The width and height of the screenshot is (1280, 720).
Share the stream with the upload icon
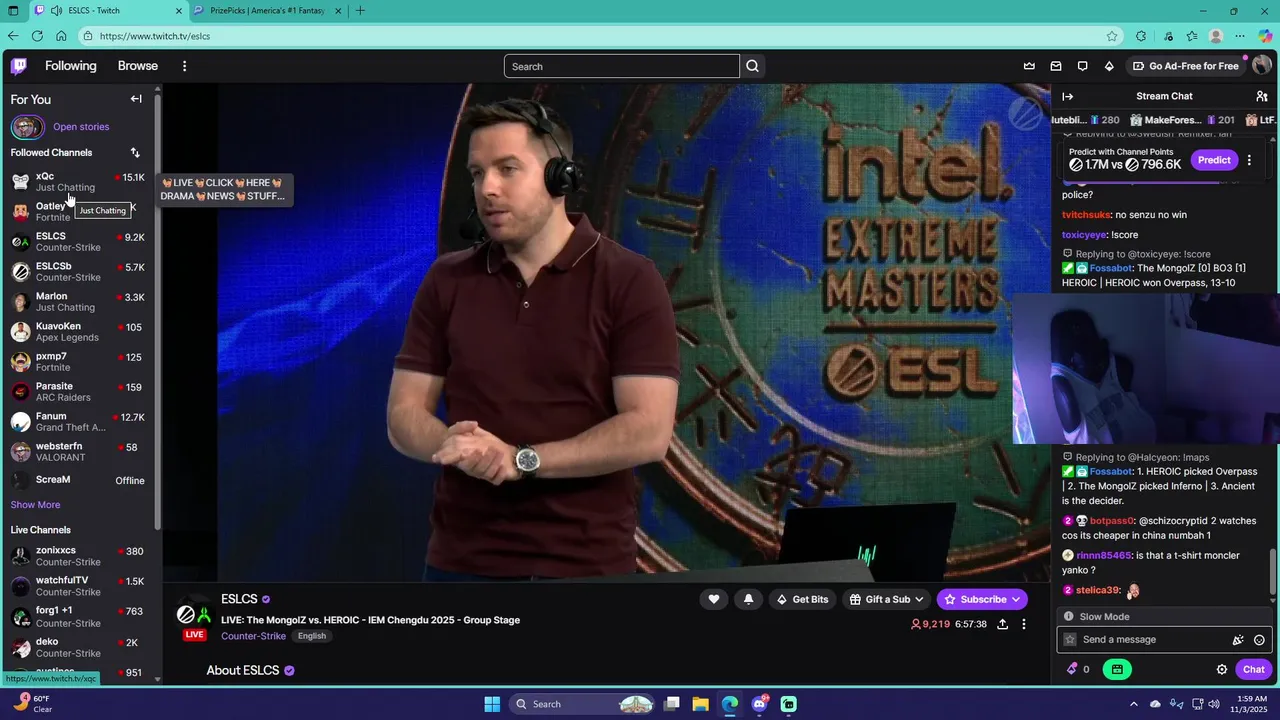click(x=1002, y=624)
